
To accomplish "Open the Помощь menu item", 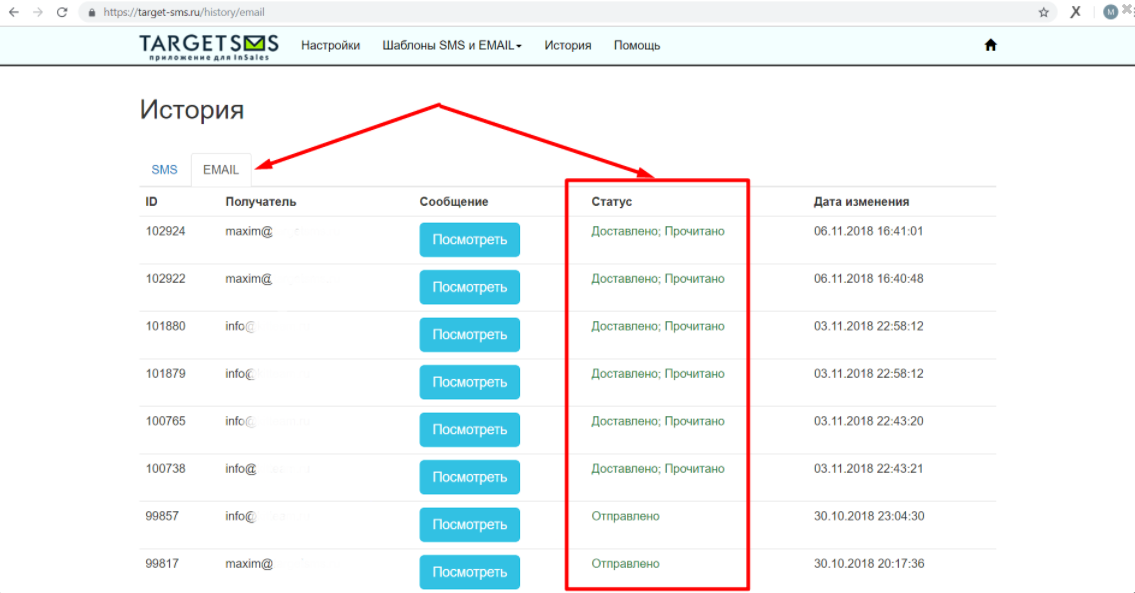I will point(636,44).
